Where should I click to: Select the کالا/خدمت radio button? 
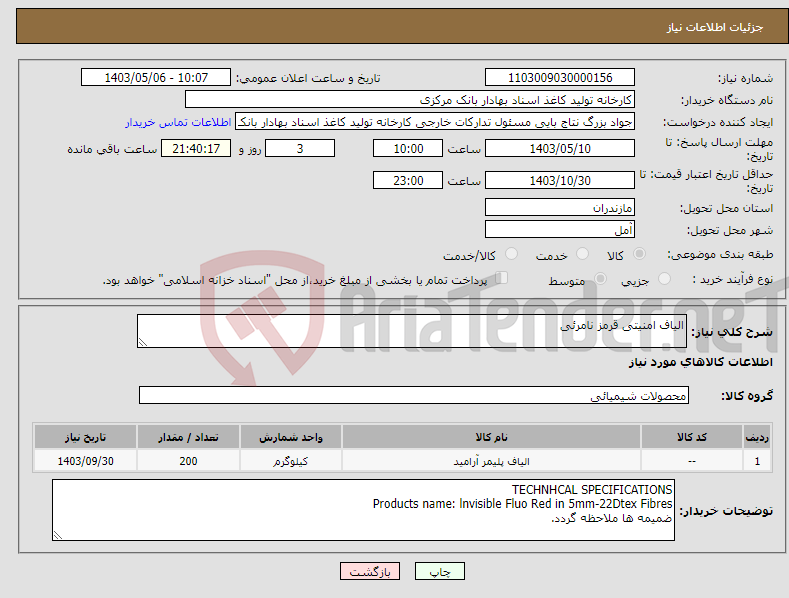[x=511, y=254]
